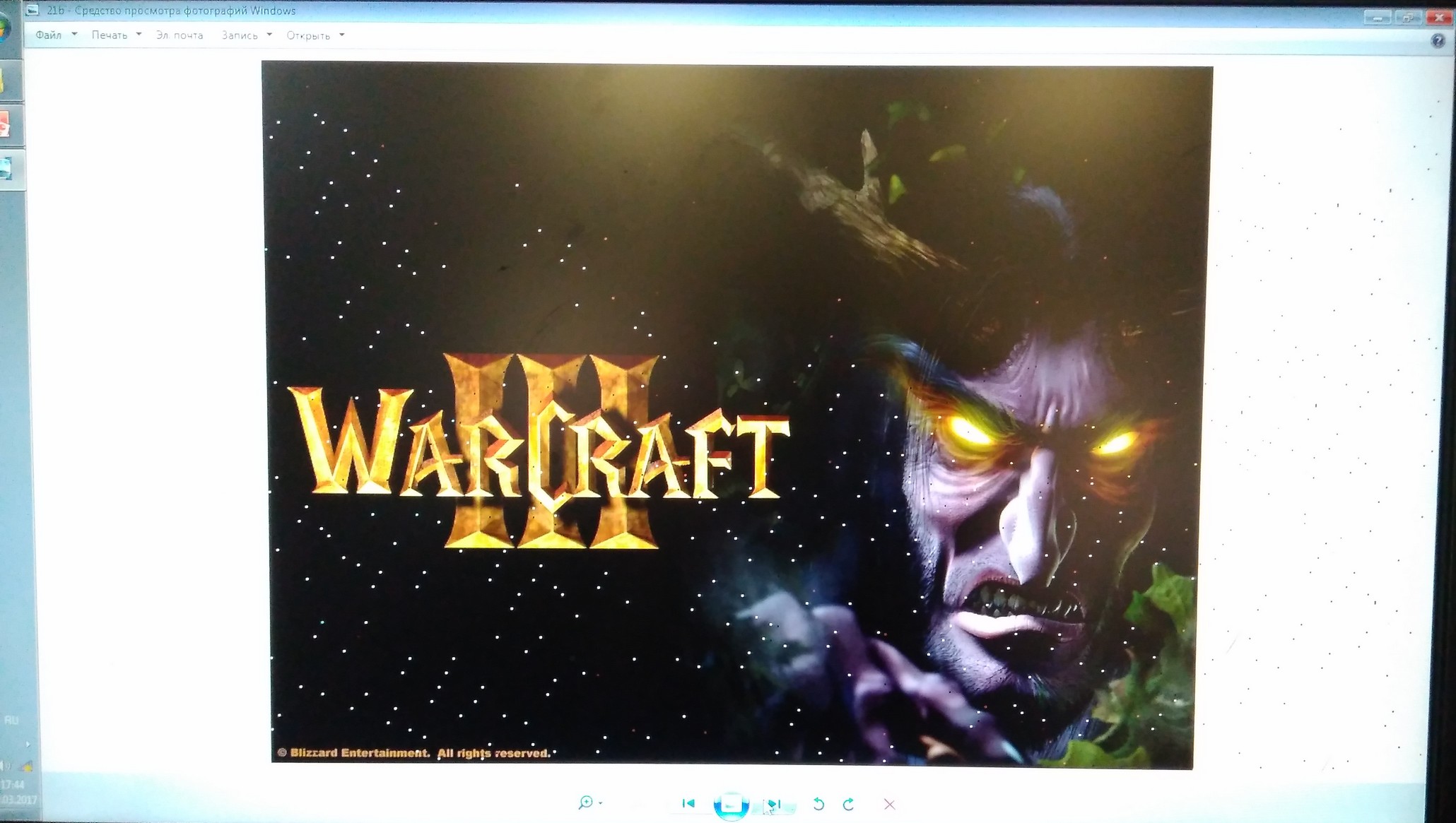Show hidden system tray icons
Image resolution: width=1456 pixels, height=823 pixels.
click(x=28, y=744)
